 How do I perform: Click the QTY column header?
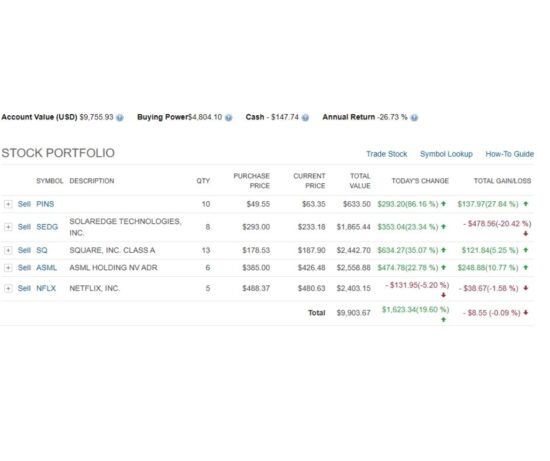point(203,181)
